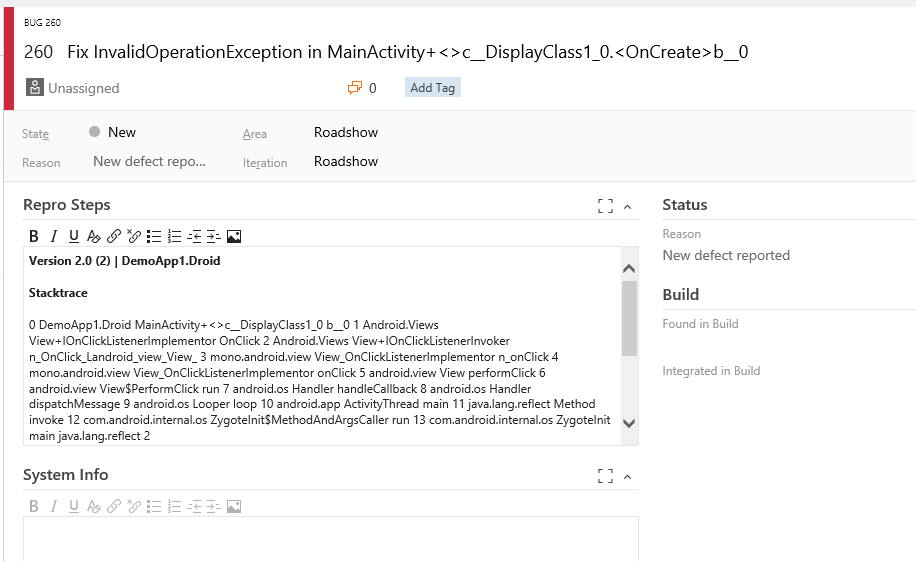Collapse the Repro Steps section
Viewport: 916px width, 561px height.
pos(628,207)
